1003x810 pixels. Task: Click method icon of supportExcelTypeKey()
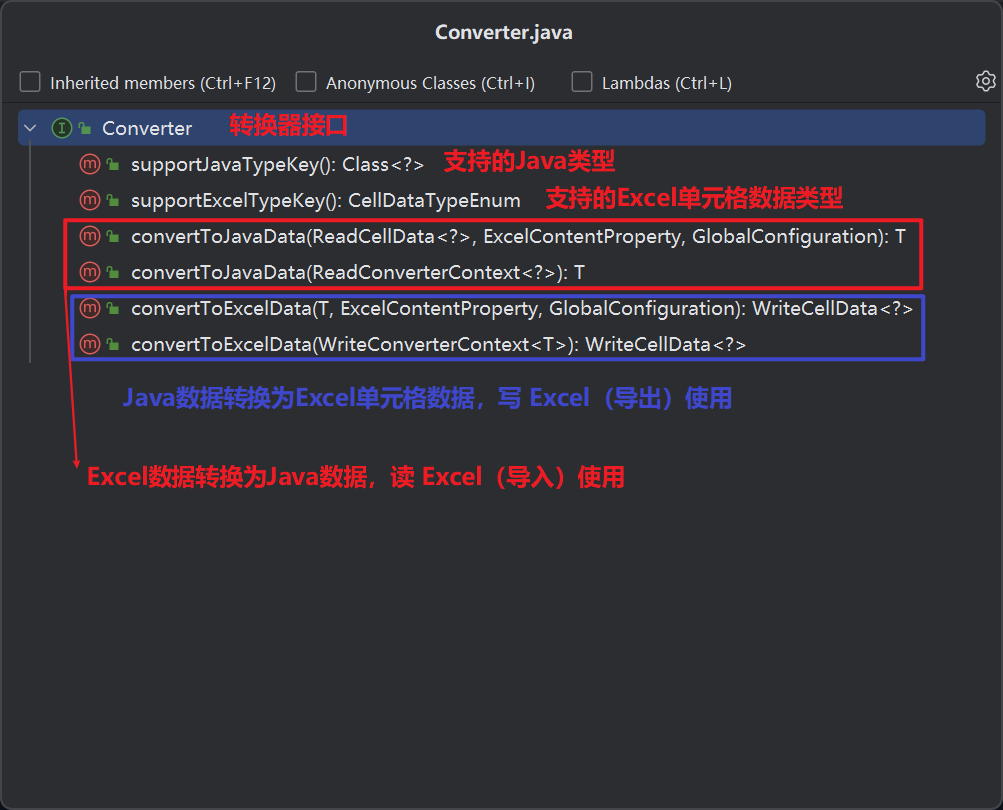click(x=90, y=200)
